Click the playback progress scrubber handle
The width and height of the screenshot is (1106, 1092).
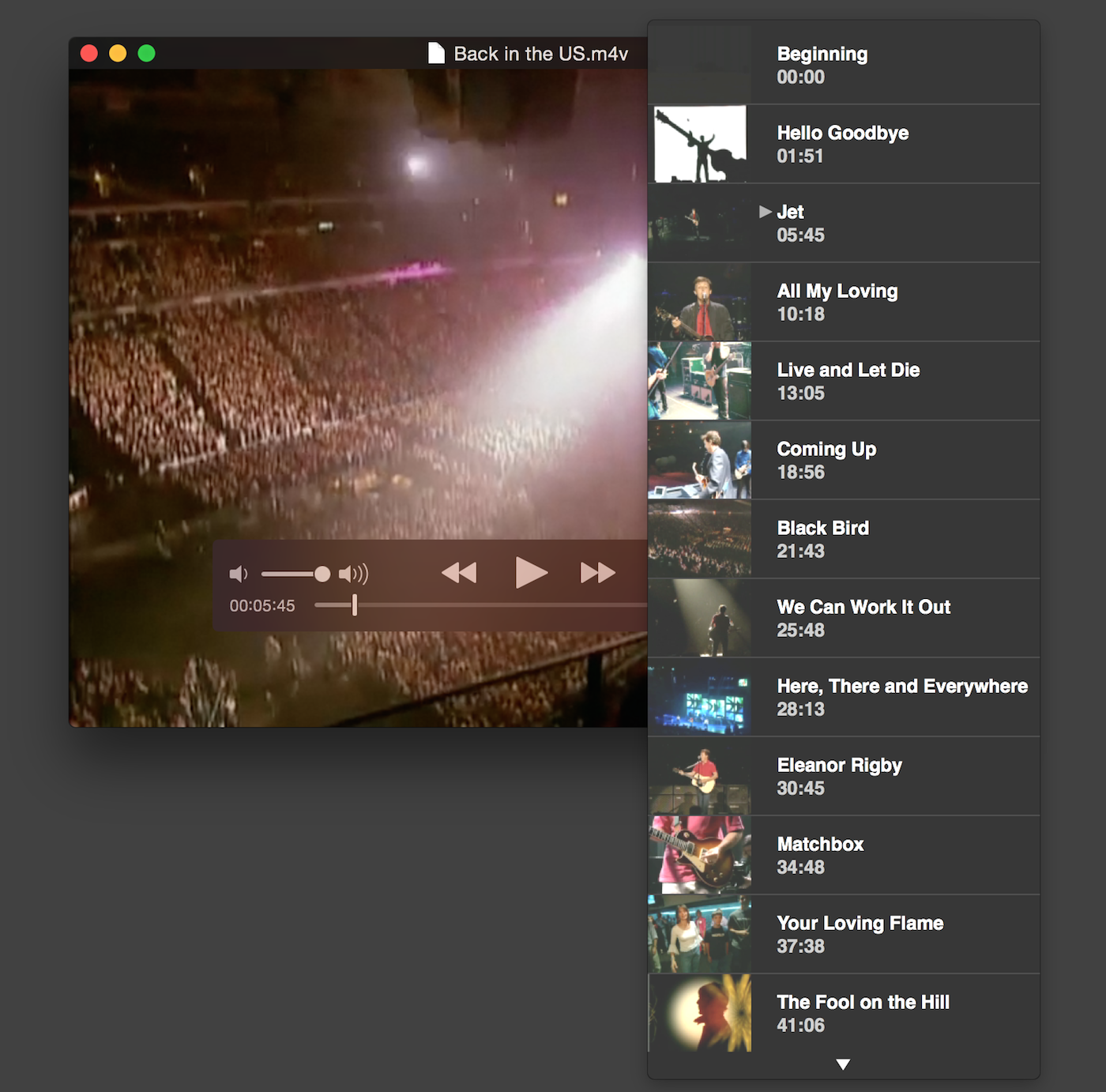click(x=355, y=605)
